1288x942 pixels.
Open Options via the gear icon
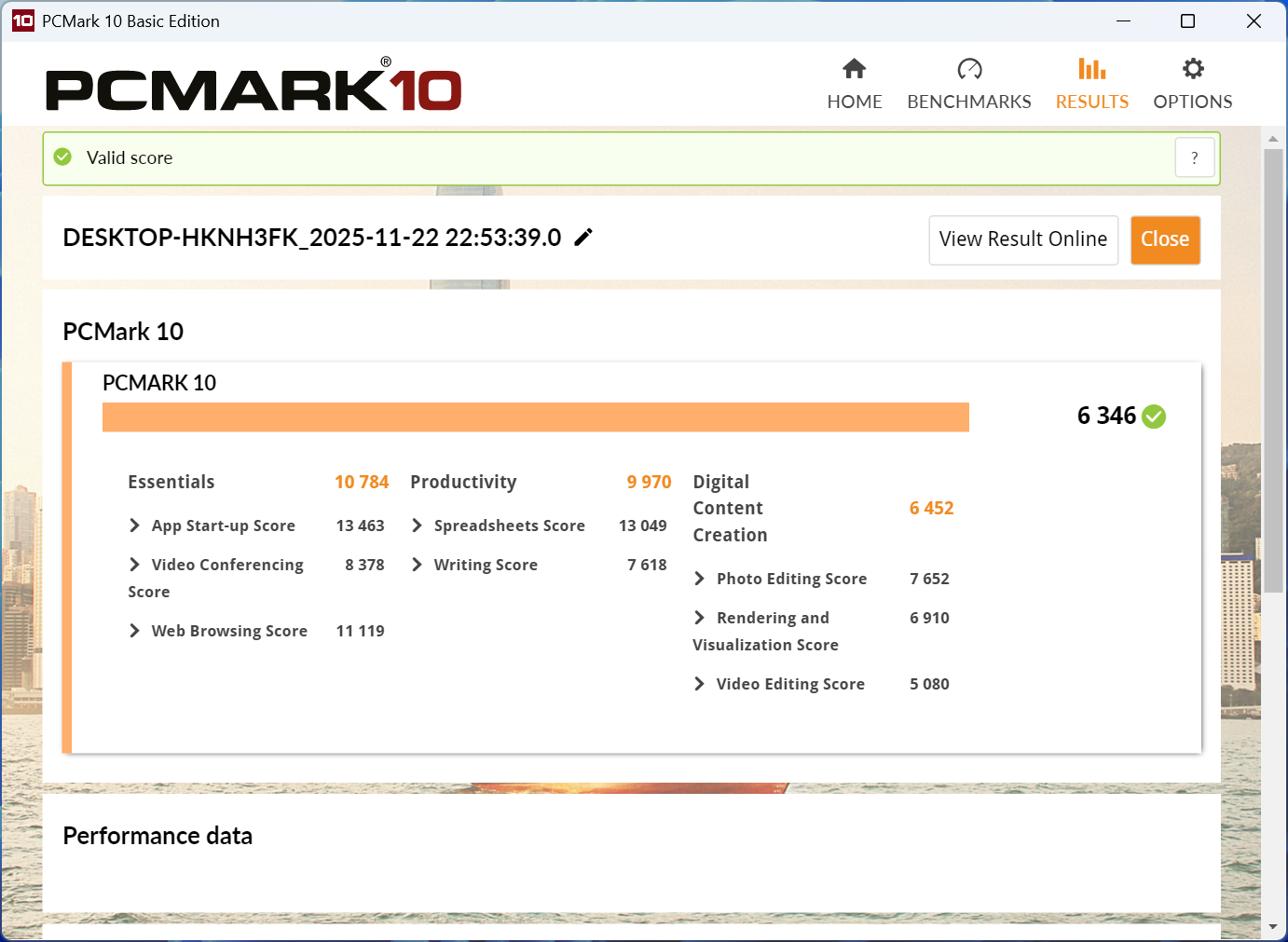[x=1193, y=69]
